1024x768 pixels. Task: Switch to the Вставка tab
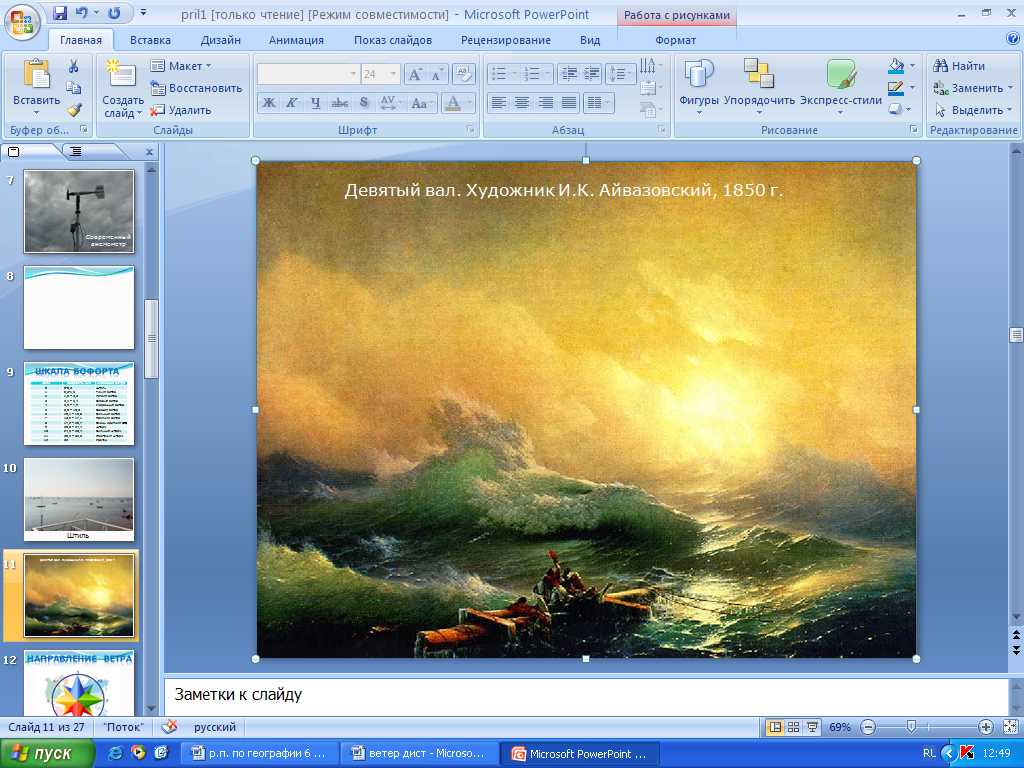pos(150,40)
